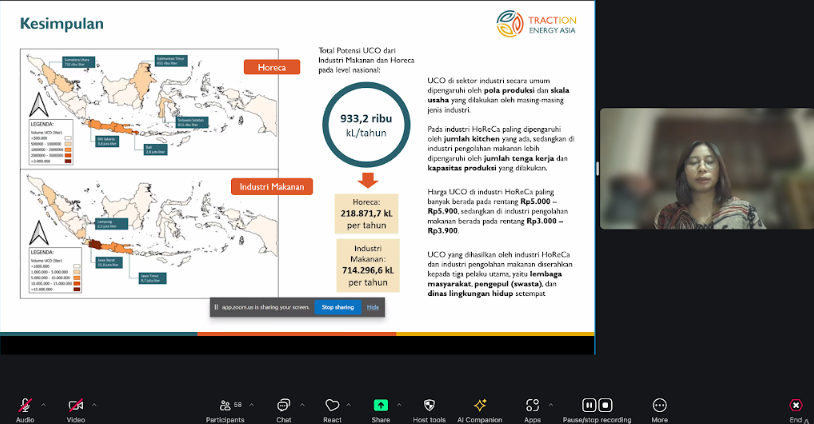Expand the chat options caret

coord(302,404)
